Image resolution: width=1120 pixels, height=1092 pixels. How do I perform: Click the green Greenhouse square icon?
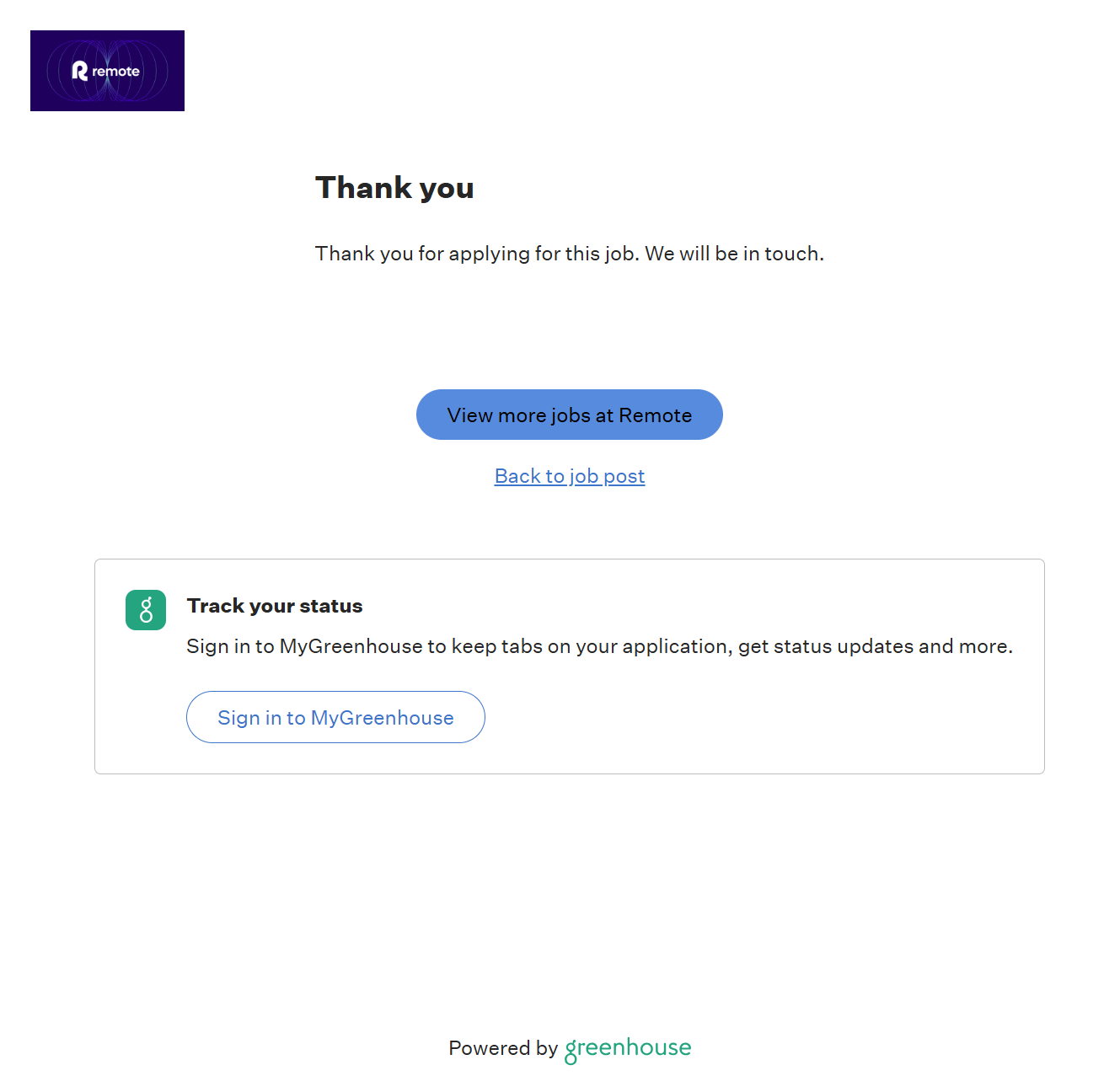pyautogui.click(x=146, y=610)
